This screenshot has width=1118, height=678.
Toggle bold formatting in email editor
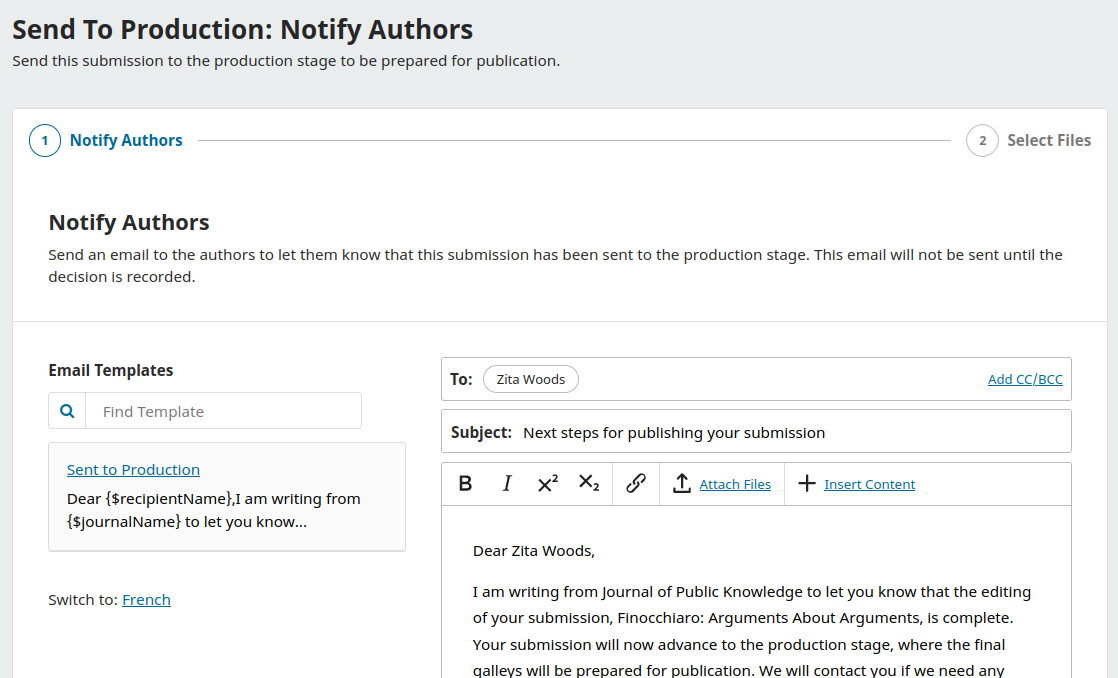click(465, 484)
